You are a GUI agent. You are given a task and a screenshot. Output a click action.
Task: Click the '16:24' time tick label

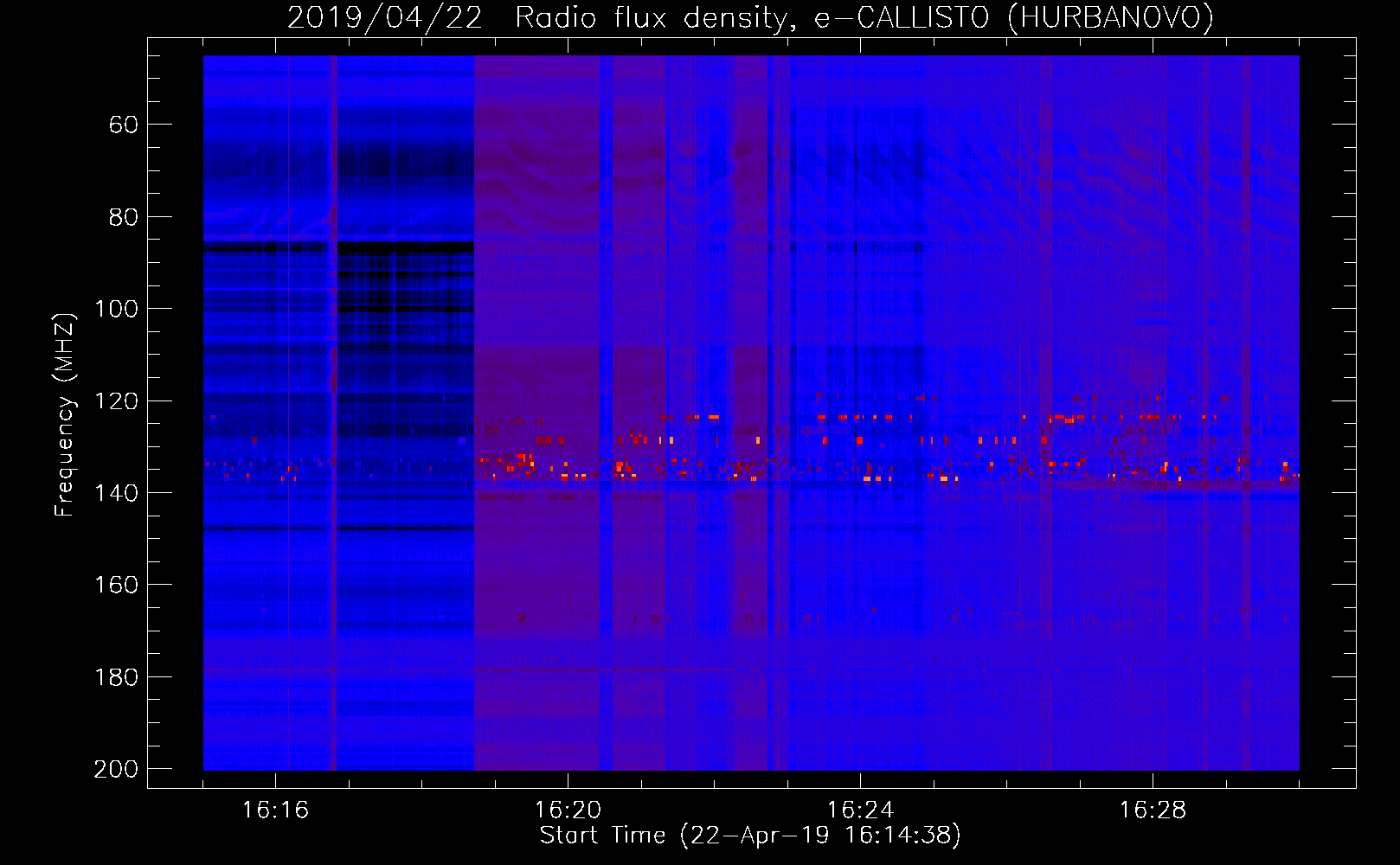[x=860, y=811]
